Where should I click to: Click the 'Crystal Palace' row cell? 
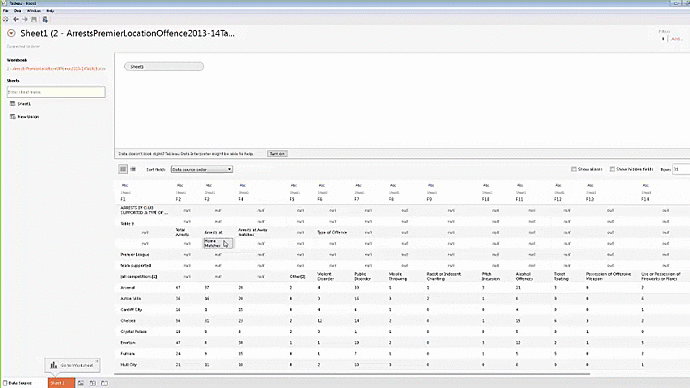pos(133,332)
